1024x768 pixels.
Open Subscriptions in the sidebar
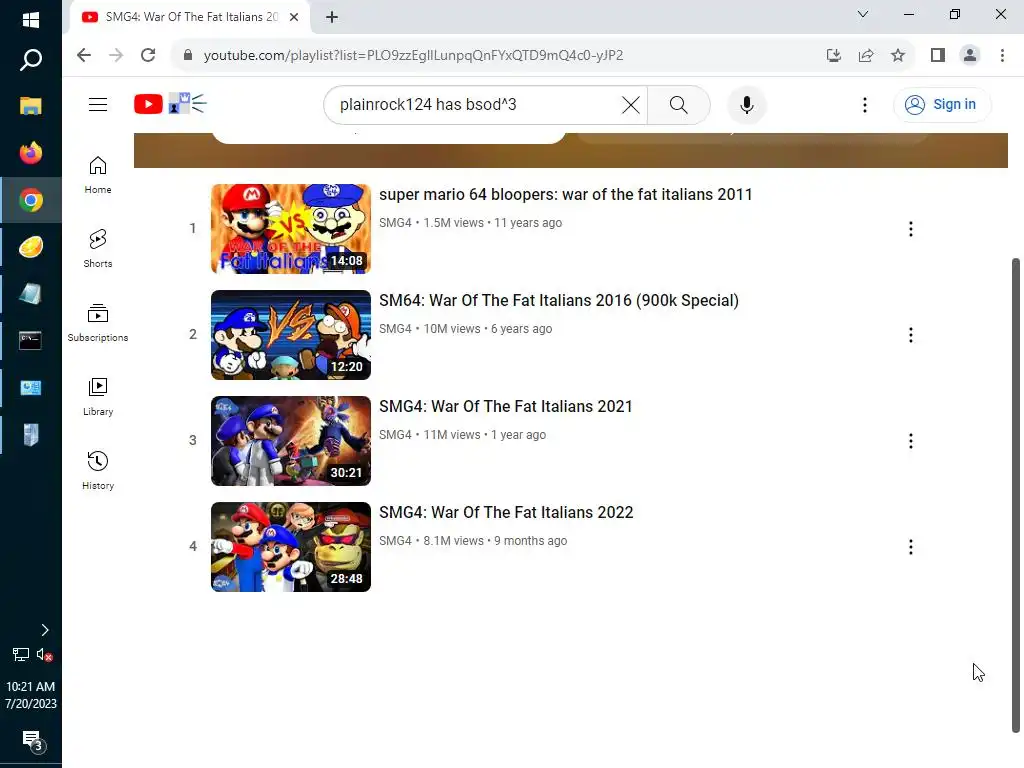click(x=98, y=323)
